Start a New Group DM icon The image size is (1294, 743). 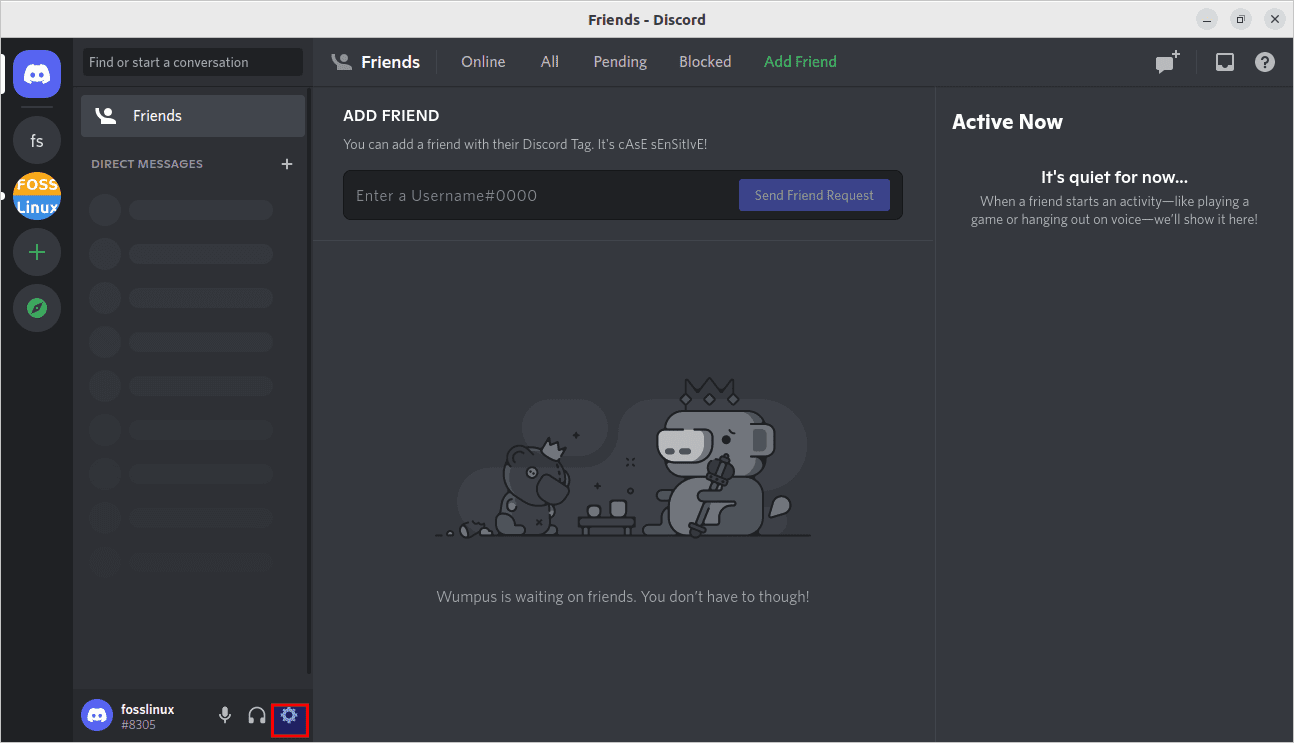coord(1168,62)
